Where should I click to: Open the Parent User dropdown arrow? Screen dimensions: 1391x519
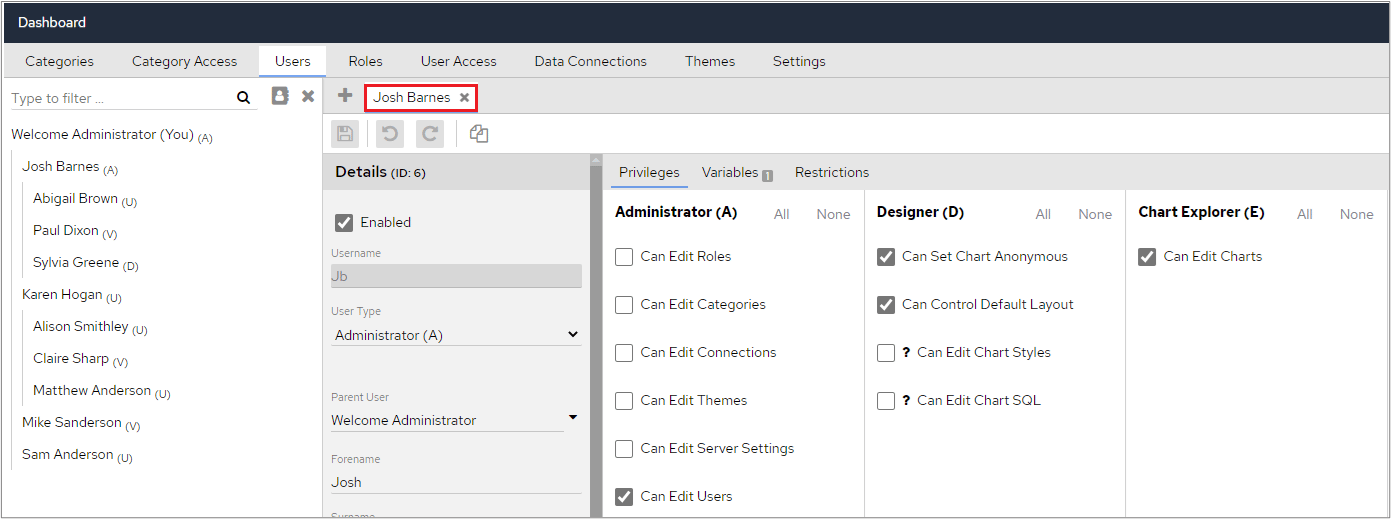(x=573, y=417)
